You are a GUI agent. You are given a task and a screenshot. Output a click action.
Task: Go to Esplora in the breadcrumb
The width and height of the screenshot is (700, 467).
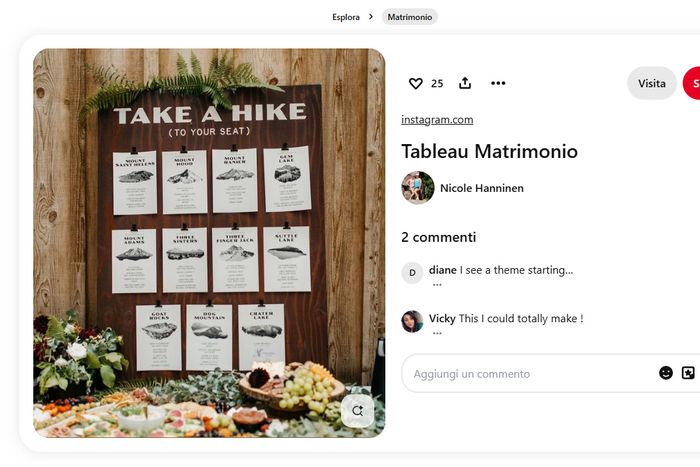click(346, 17)
